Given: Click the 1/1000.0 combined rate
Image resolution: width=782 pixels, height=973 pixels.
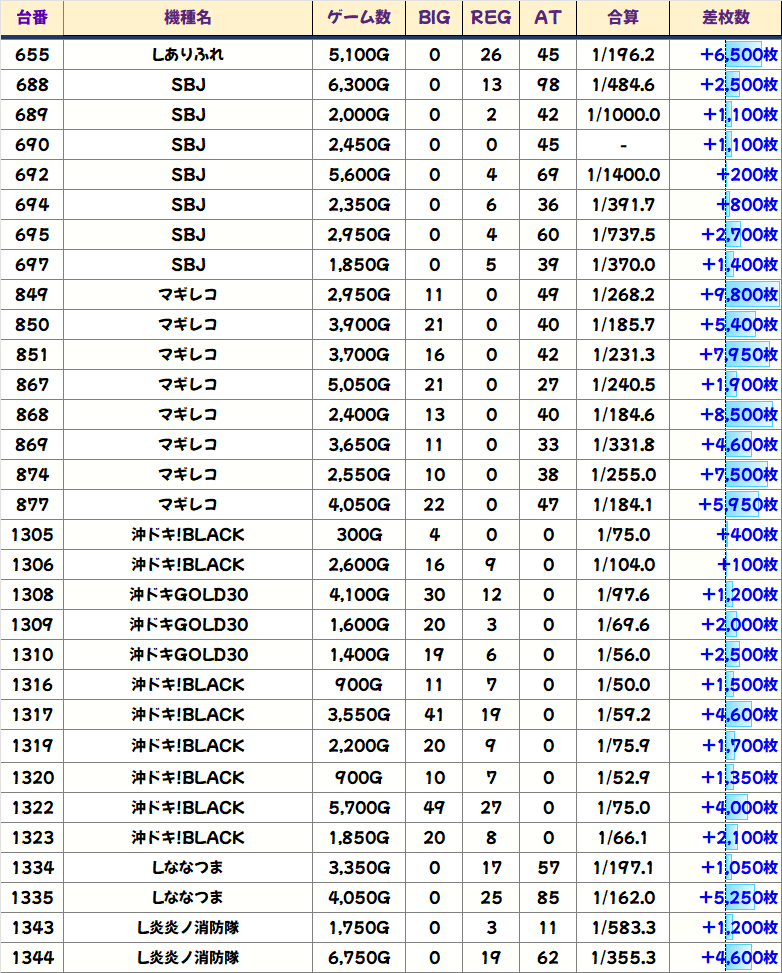Looking at the screenshot, I should (x=623, y=115).
